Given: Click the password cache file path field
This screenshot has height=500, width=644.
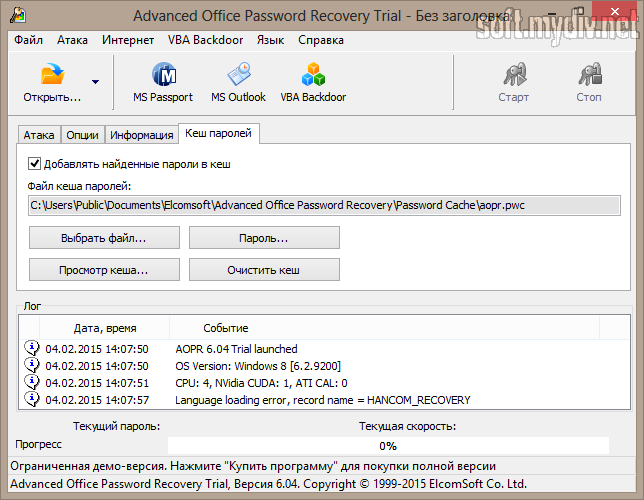Looking at the screenshot, I should pyautogui.click(x=324, y=205).
